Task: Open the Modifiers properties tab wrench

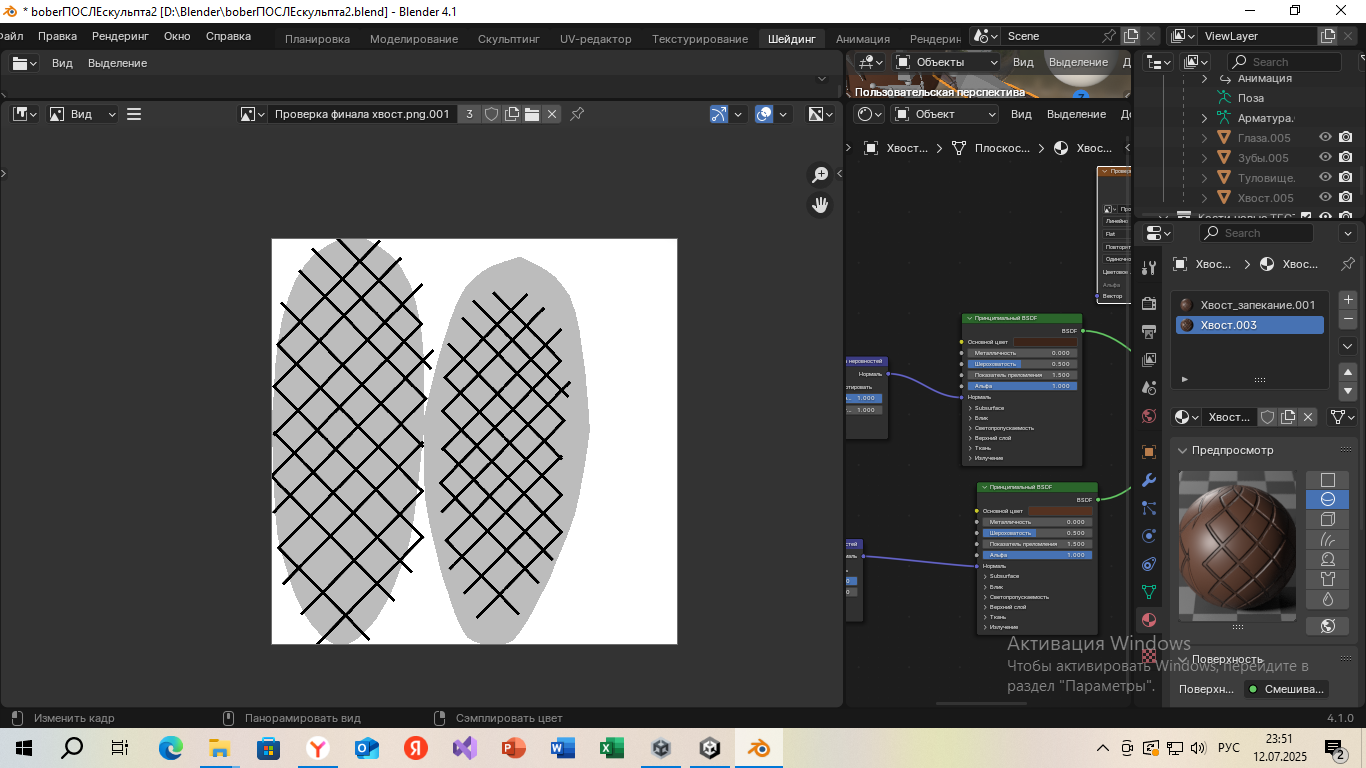Action: pyautogui.click(x=1149, y=480)
